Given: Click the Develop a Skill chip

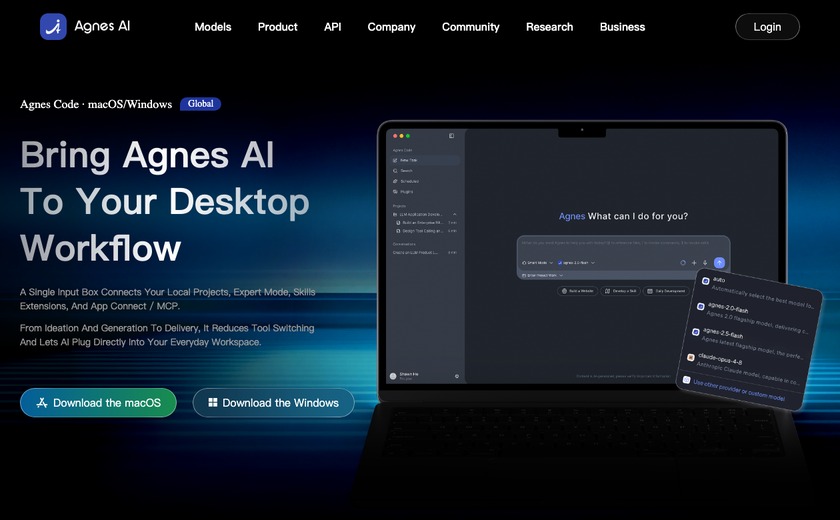Looking at the screenshot, I should (x=620, y=291).
